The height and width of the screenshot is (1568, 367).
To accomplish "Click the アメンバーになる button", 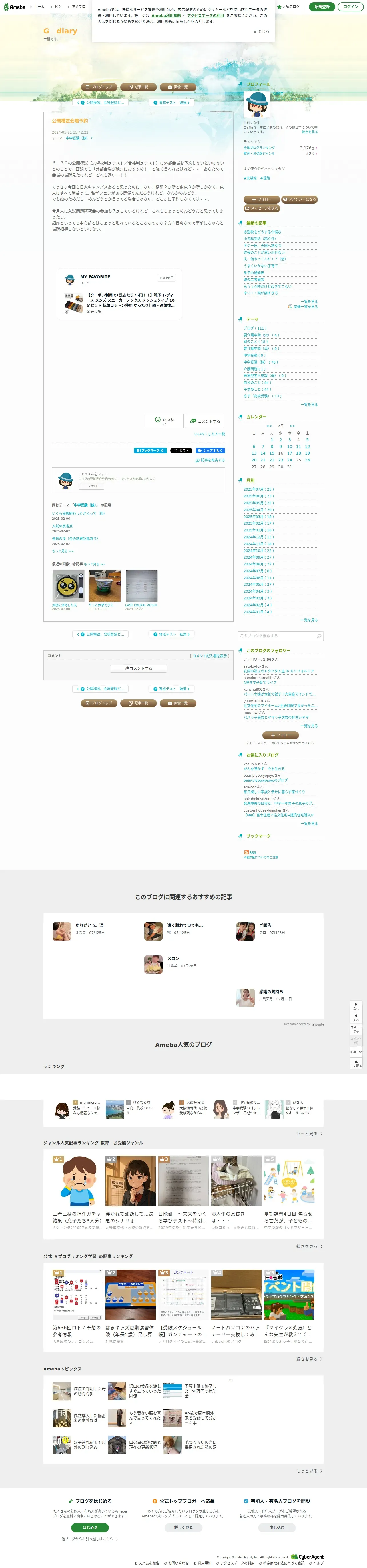I will point(299,199).
